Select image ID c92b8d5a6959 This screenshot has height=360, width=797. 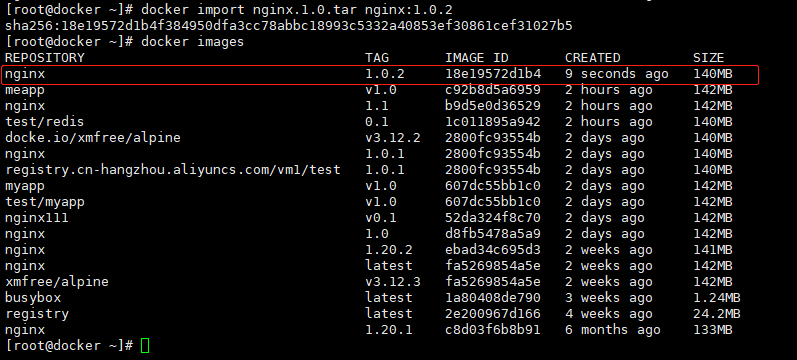[x=493, y=90]
